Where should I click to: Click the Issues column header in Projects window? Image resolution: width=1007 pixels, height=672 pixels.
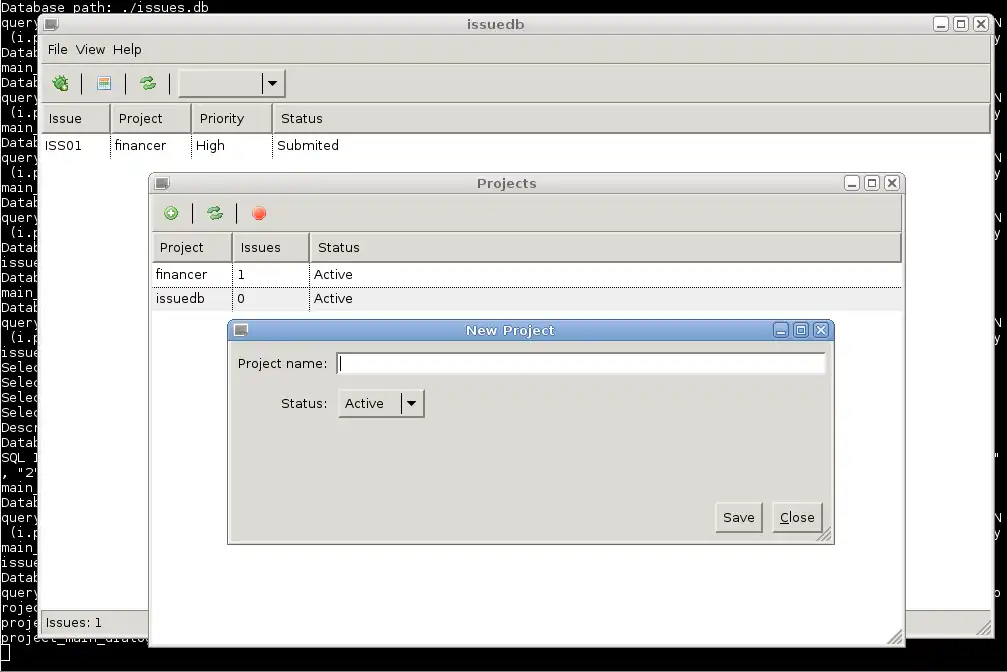pyautogui.click(x=270, y=247)
